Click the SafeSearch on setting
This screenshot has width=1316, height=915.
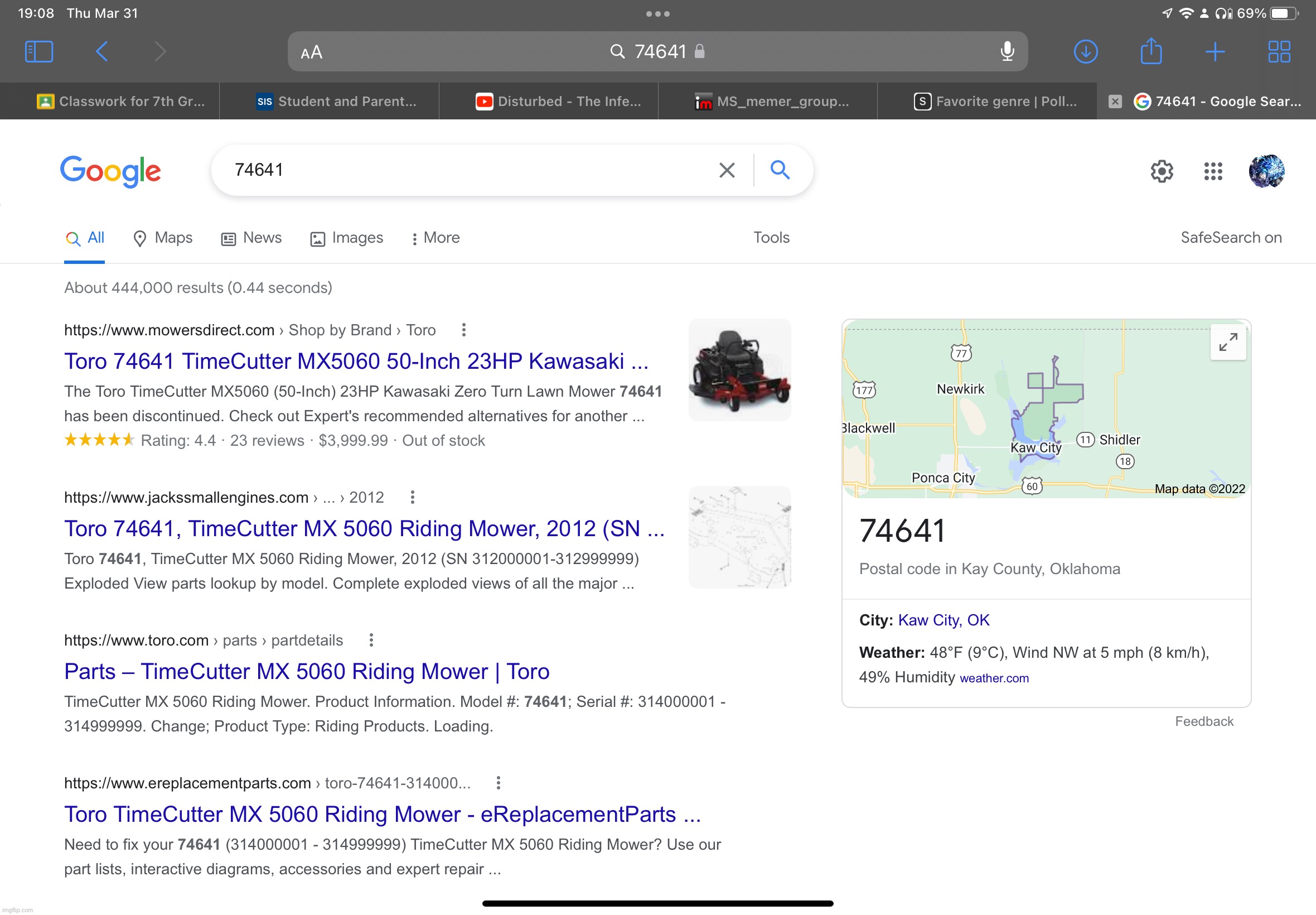[x=1231, y=237]
